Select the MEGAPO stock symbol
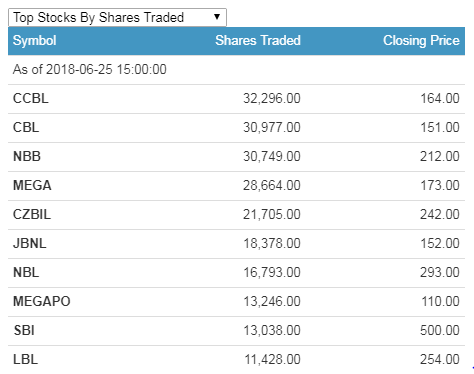 [42, 301]
